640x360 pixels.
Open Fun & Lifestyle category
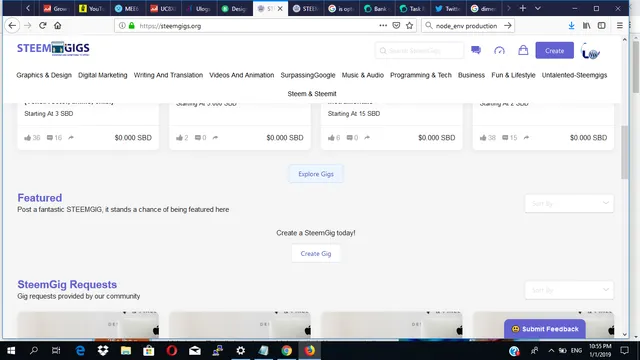[513, 75]
